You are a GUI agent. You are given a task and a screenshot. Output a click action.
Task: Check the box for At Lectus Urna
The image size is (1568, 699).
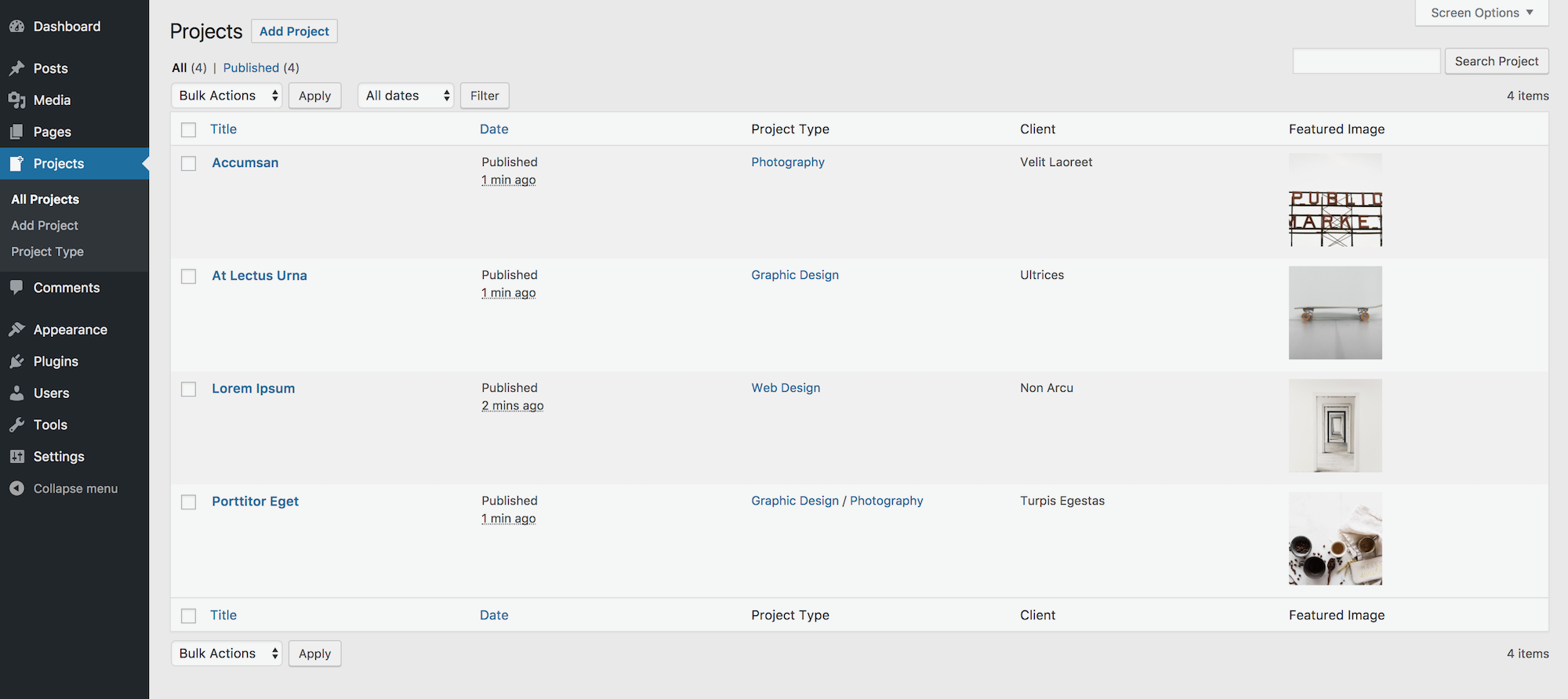189,277
